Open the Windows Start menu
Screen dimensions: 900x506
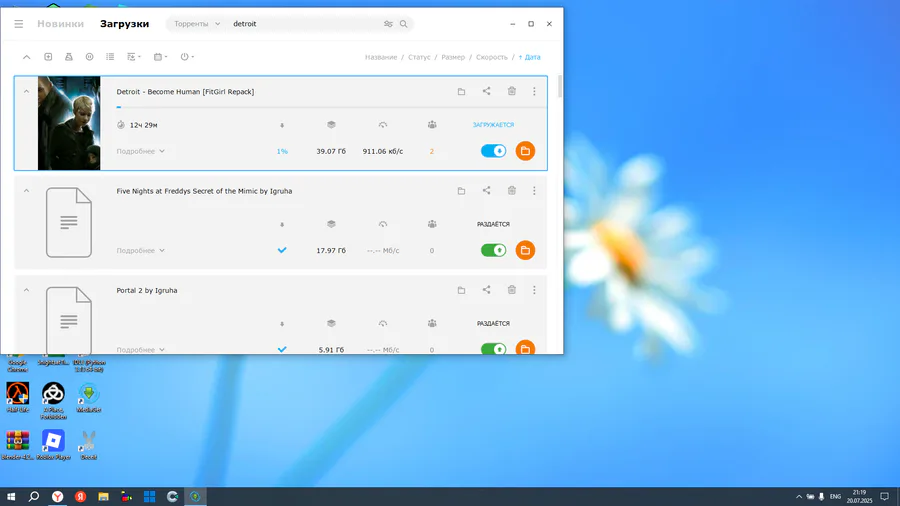coord(11,497)
